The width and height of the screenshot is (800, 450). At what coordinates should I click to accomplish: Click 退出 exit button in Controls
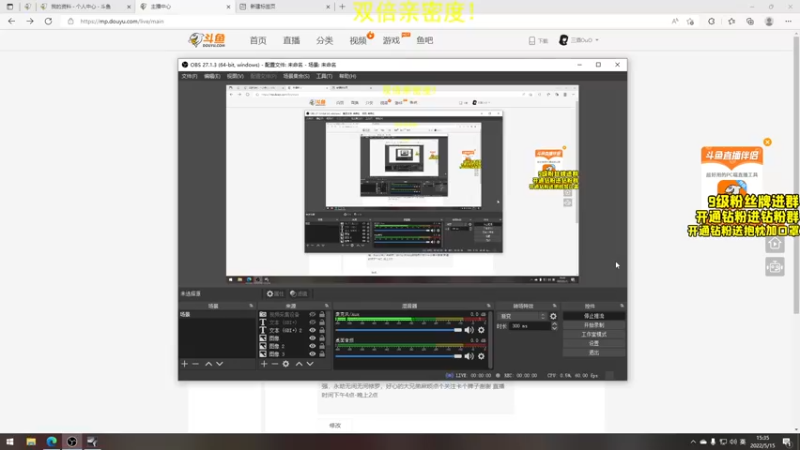coord(594,353)
